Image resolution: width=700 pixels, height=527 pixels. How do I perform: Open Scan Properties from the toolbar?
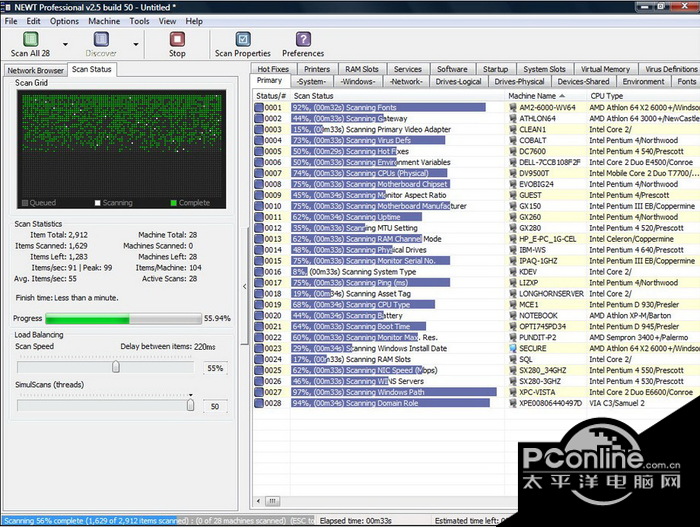click(x=243, y=40)
